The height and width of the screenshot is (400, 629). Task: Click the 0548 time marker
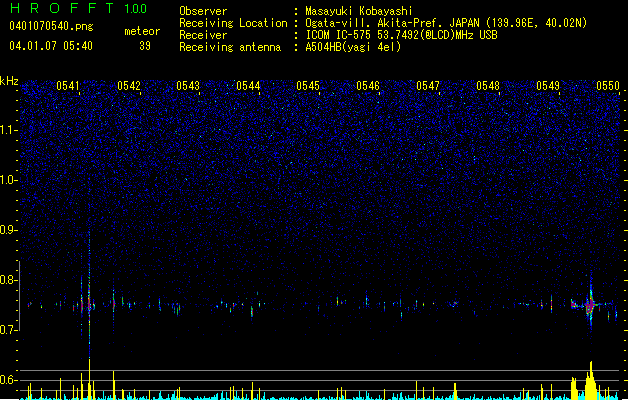[488, 86]
